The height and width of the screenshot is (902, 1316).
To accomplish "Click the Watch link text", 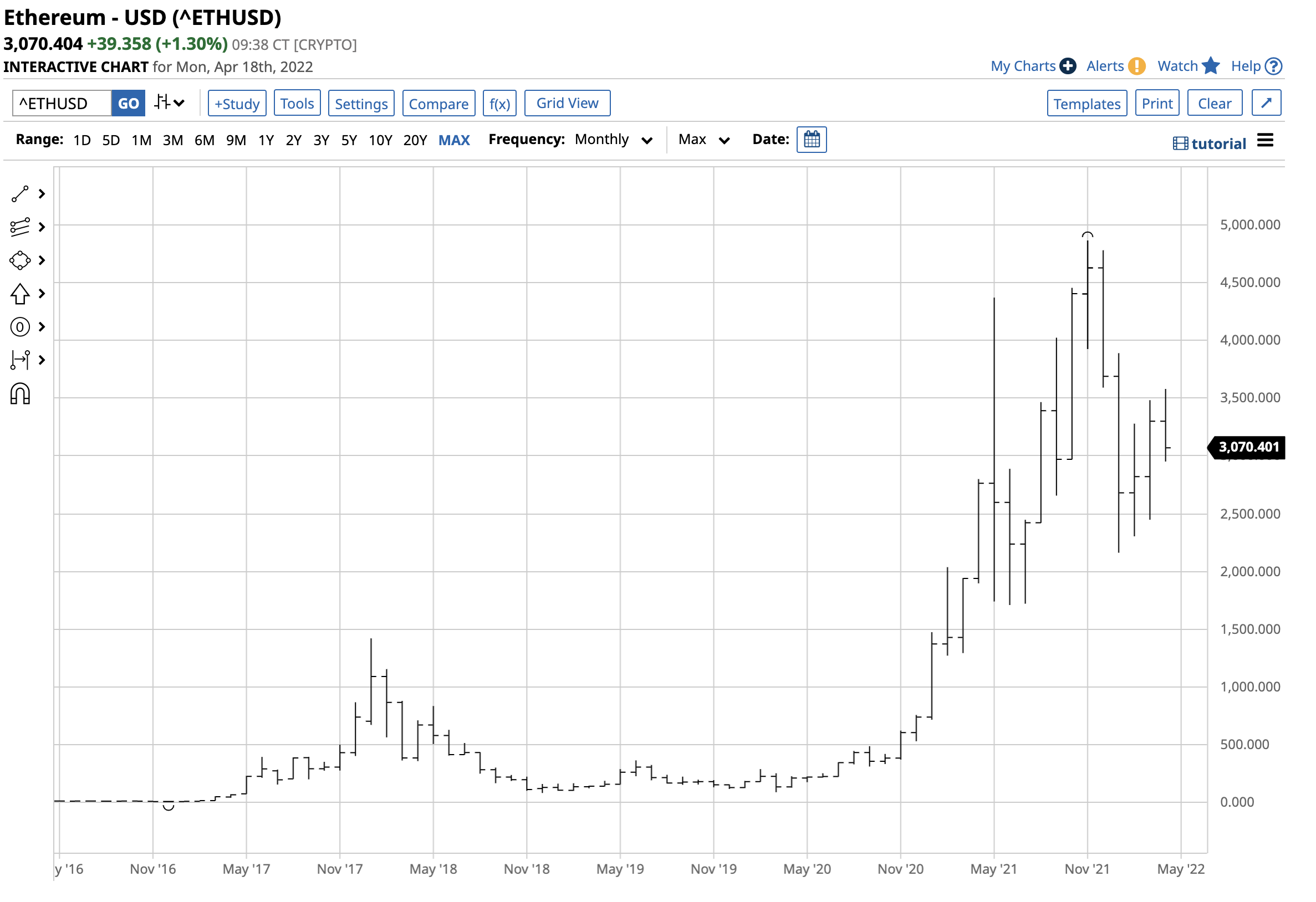I will click(x=1177, y=66).
